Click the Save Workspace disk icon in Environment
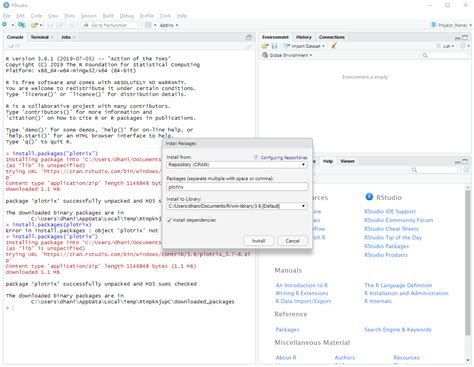Viewport: 474px width, 367px height. pos(274,46)
